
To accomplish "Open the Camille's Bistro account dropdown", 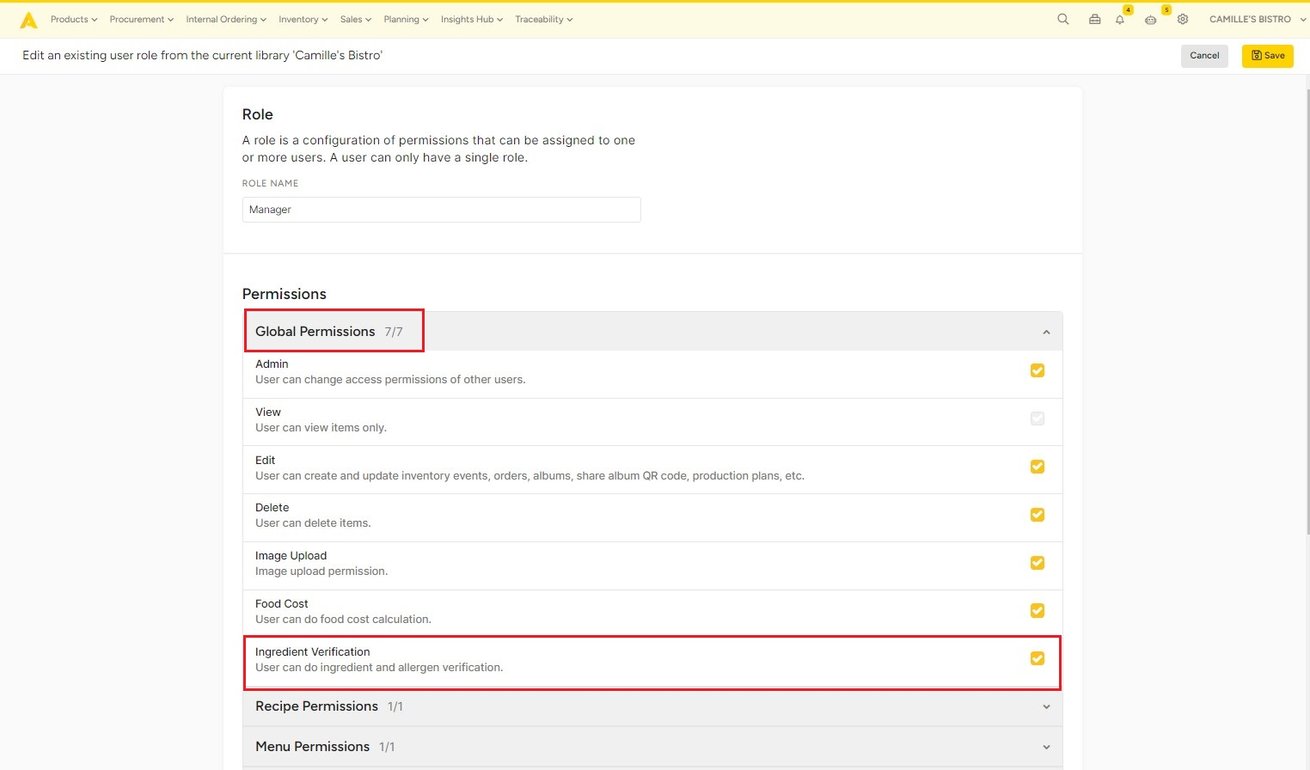I will 1257,19.
